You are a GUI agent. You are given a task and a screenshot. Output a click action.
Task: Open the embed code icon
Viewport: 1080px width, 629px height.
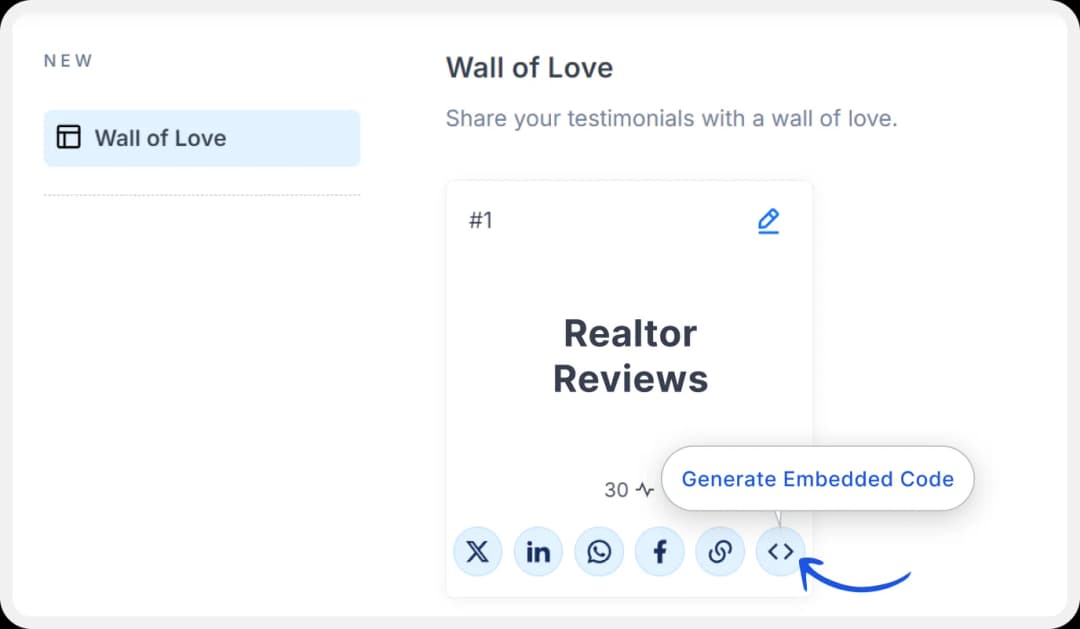(x=781, y=551)
